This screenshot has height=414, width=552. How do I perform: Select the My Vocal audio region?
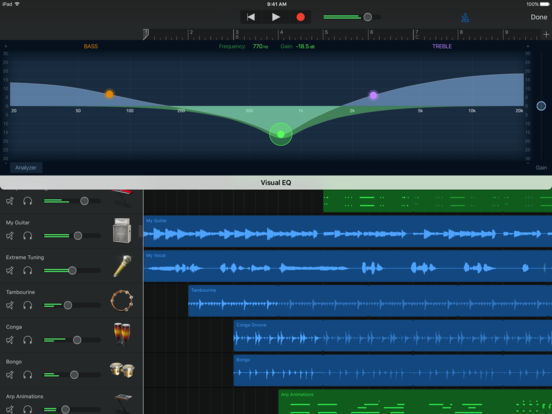pyautogui.click(x=348, y=266)
